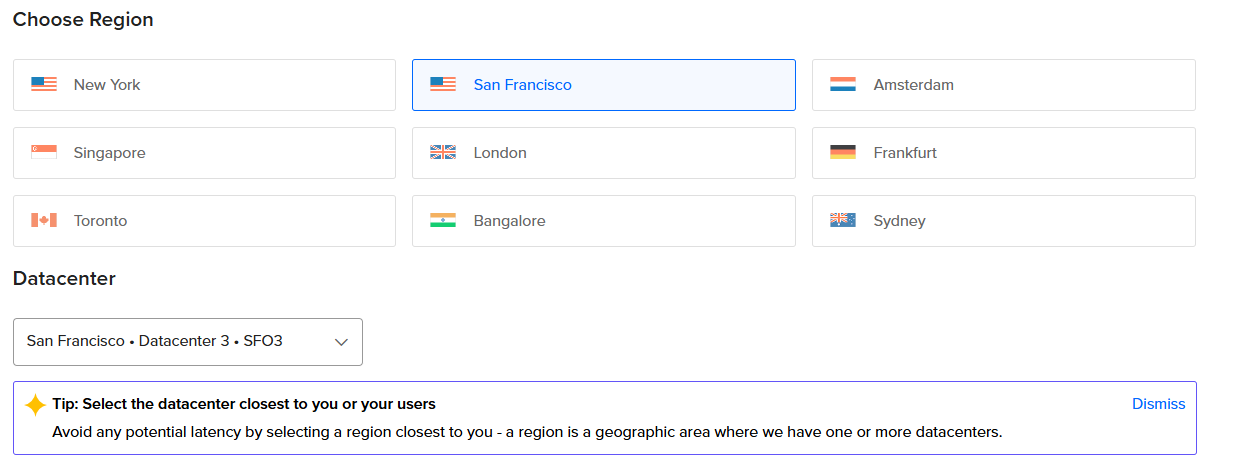Click the Netherlands flag next to Amsterdam
The image size is (1247, 462).
point(843,85)
